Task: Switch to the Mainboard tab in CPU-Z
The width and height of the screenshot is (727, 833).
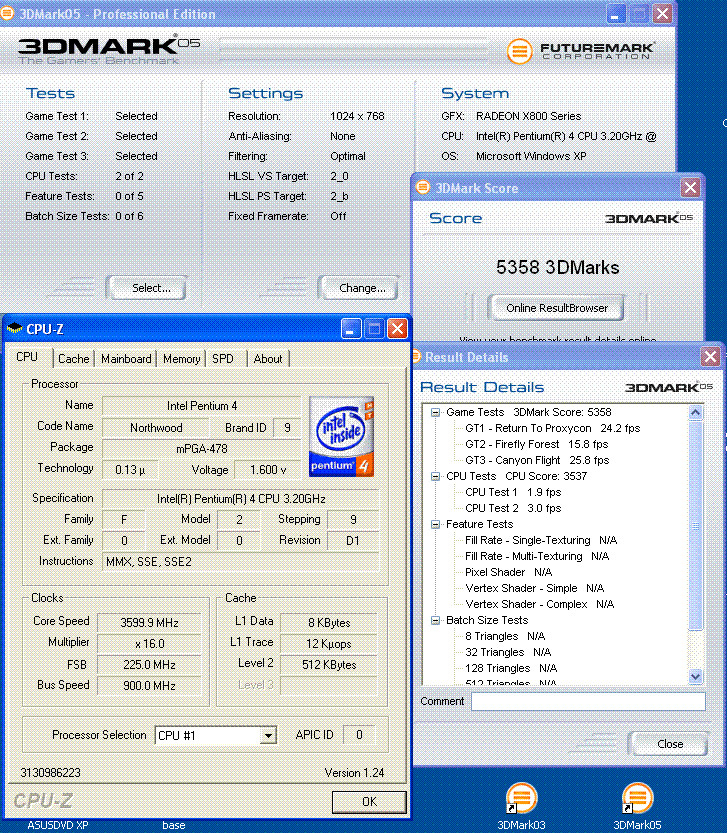Action: coord(126,359)
